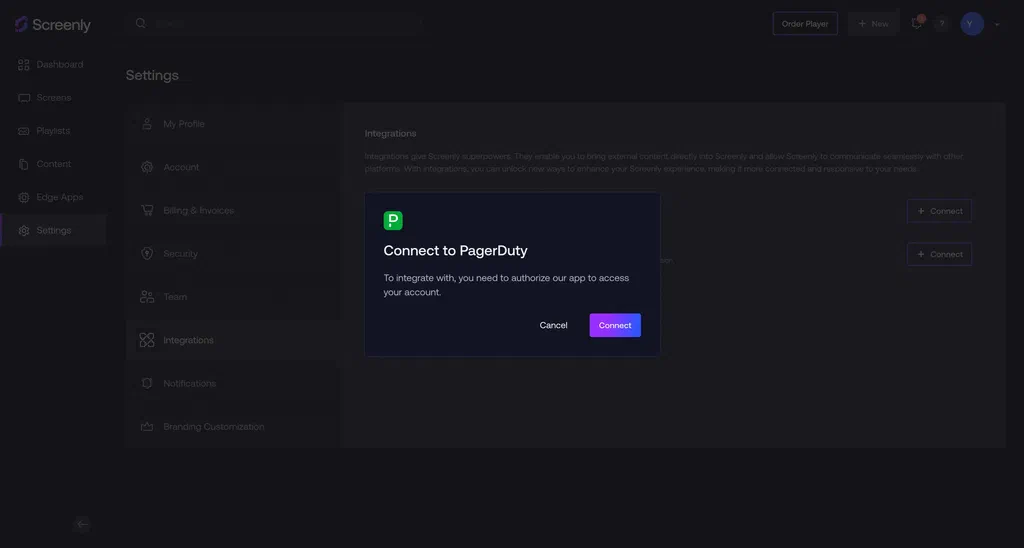This screenshot has height=548, width=1024.
Task: Click the Dashboard grid icon
Action: point(24,65)
